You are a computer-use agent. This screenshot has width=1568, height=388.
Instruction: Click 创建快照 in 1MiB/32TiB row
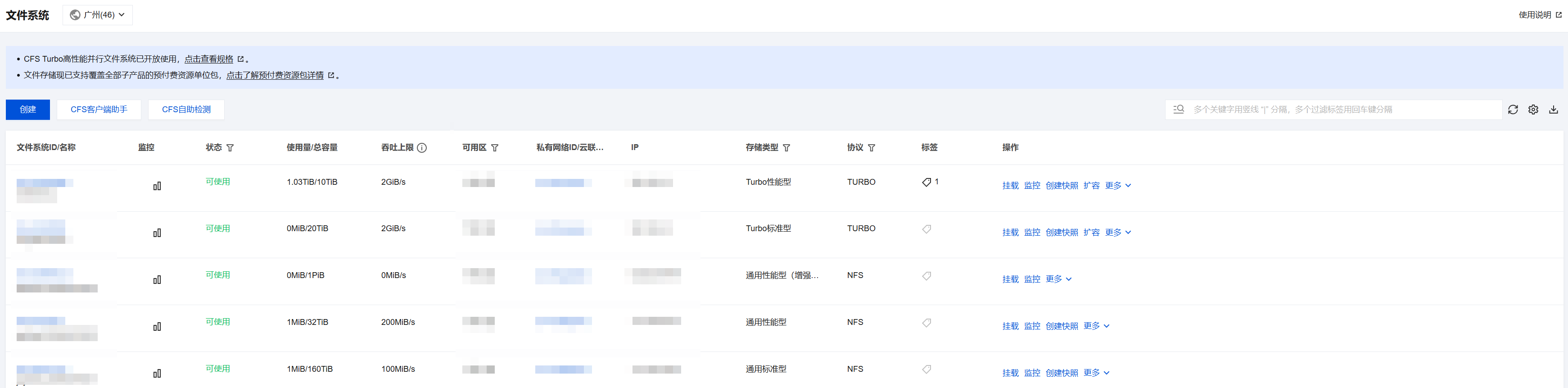1062,326
